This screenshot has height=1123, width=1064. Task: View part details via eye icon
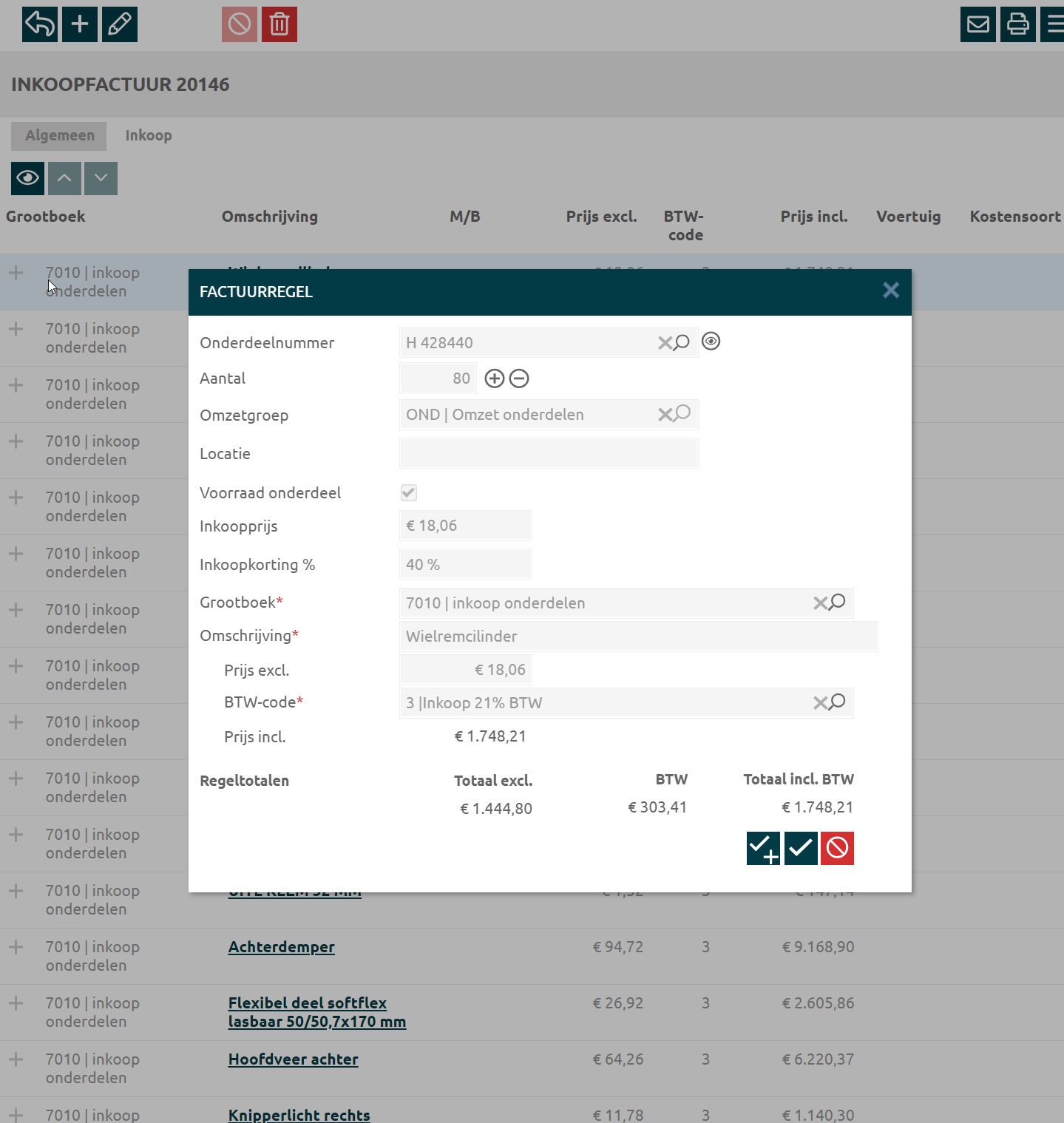[x=711, y=342]
